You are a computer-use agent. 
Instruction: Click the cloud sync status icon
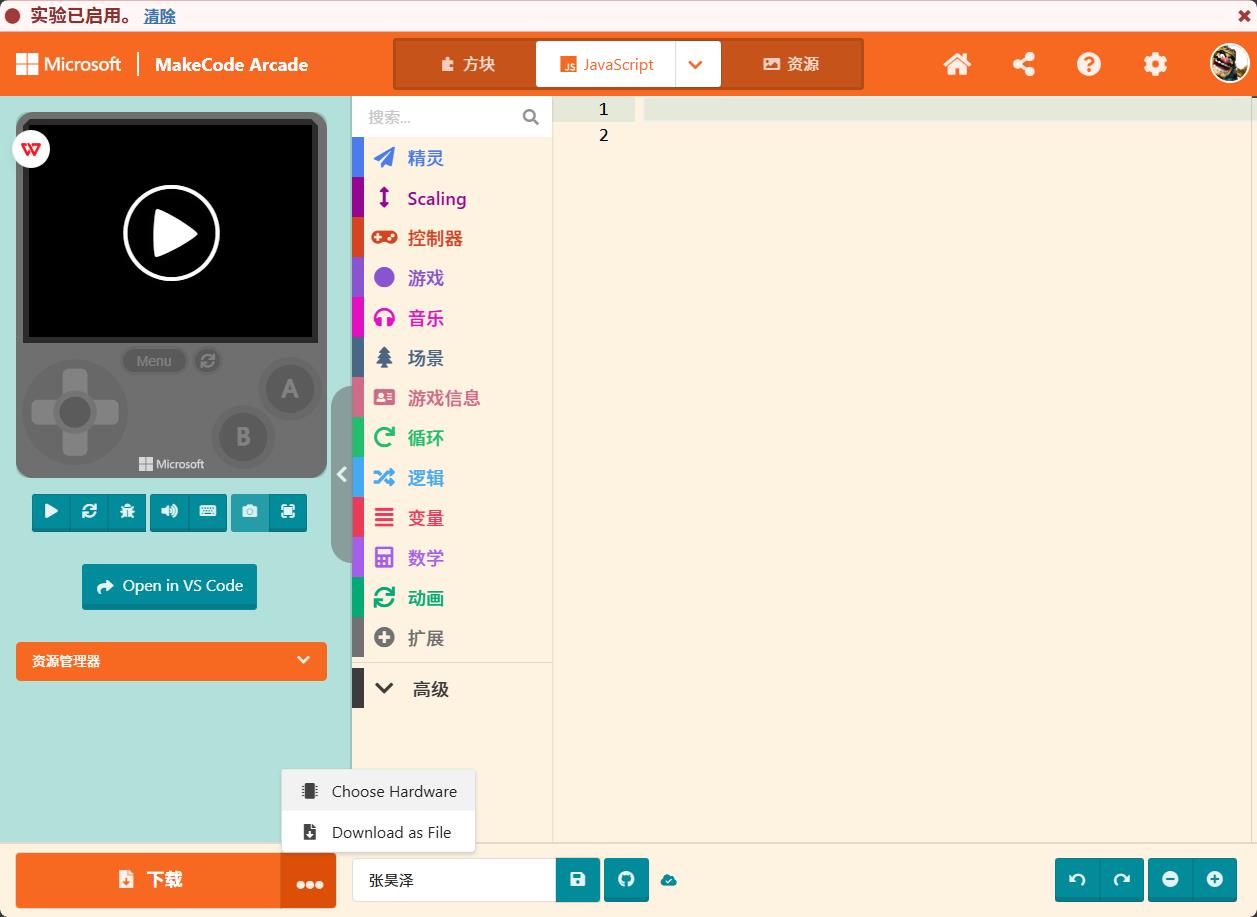pyautogui.click(x=669, y=880)
